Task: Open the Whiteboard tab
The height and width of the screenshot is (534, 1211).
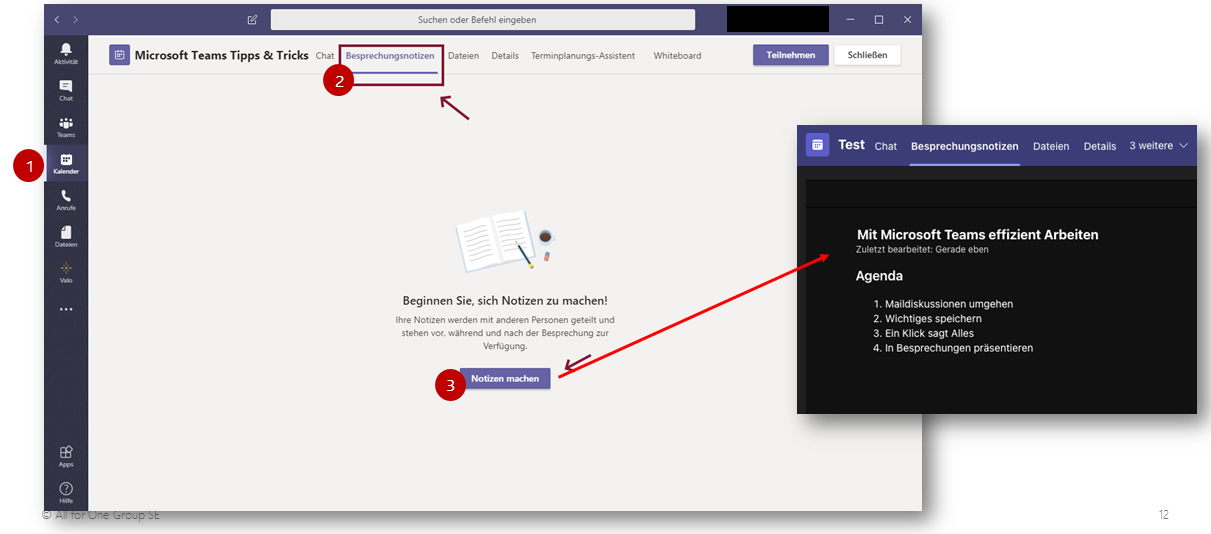Action: (x=677, y=56)
